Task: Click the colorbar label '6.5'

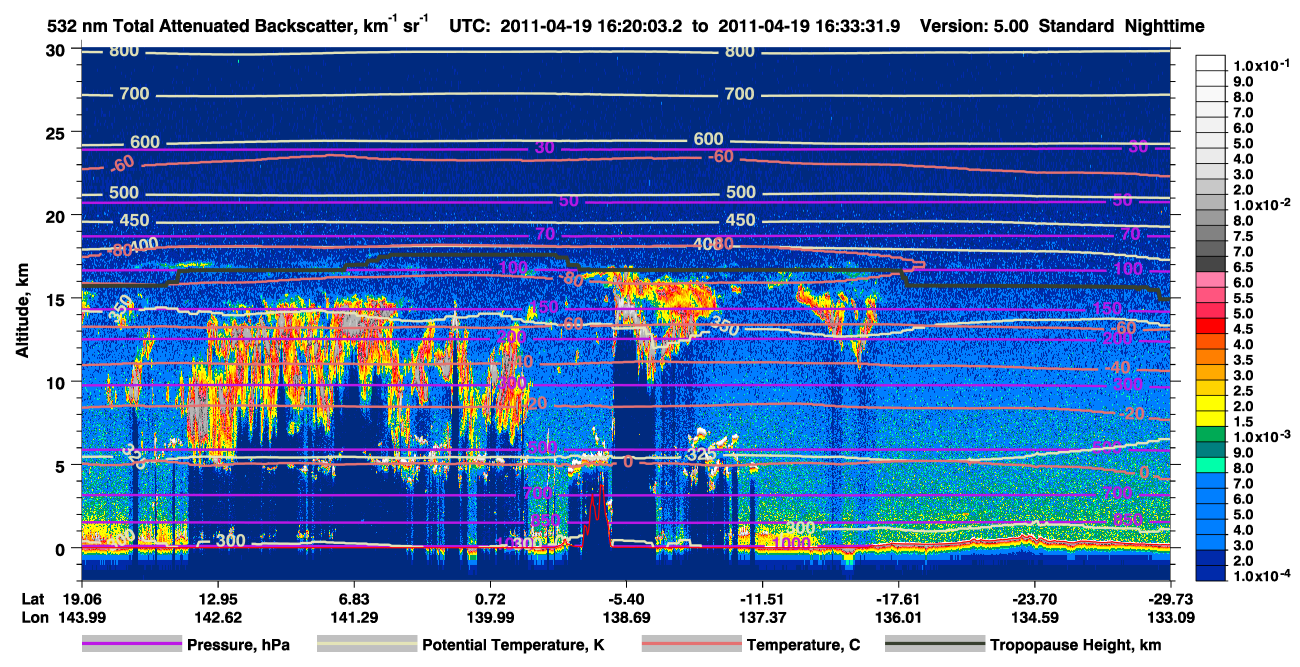Action: [x=1245, y=267]
